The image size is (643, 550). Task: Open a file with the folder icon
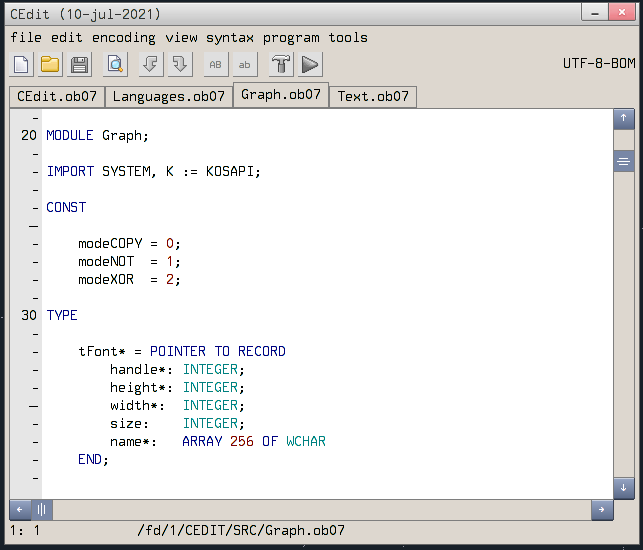coord(50,65)
